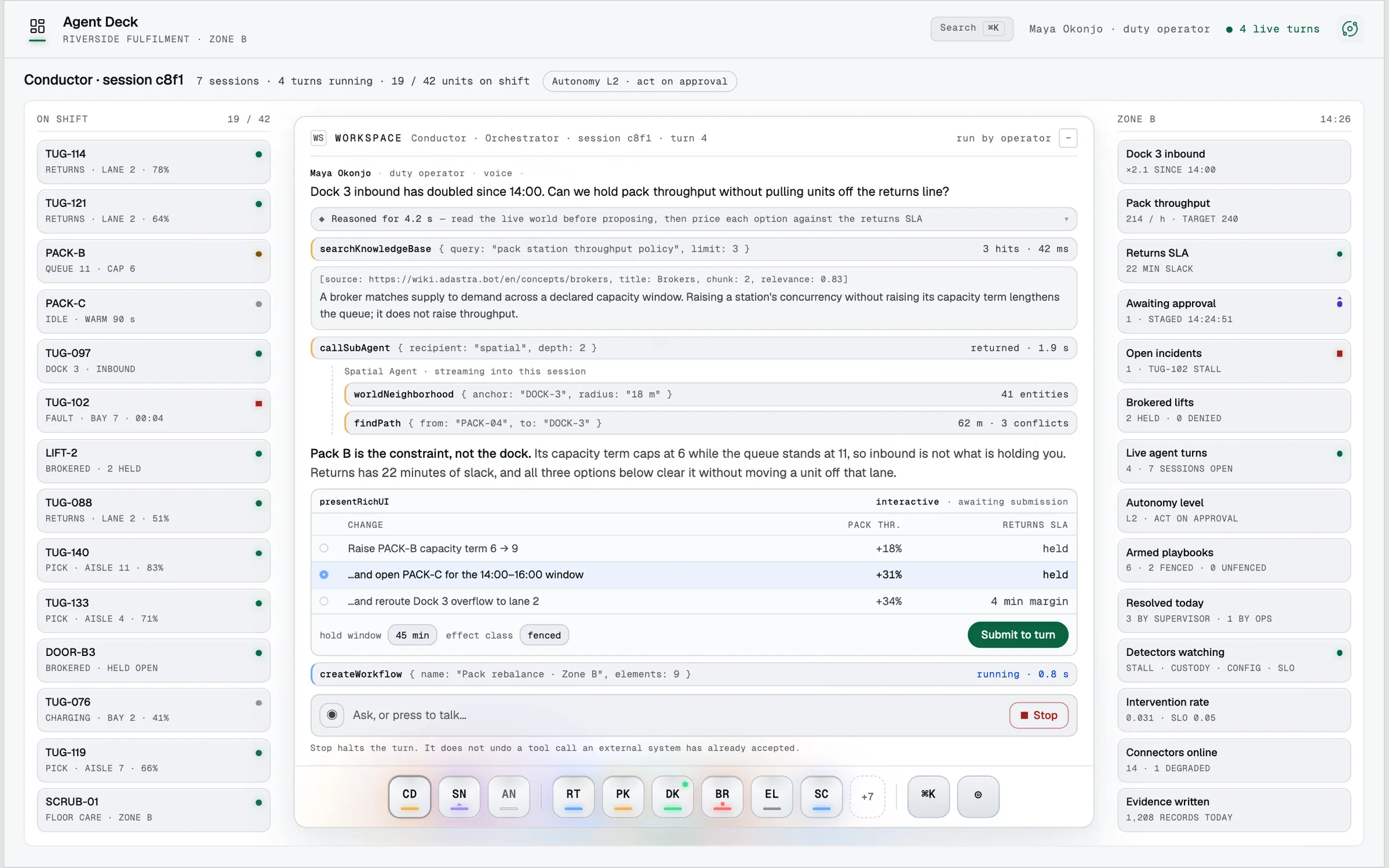Image resolution: width=1389 pixels, height=868 pixels.
Task: Open the hold window '45 min' selector
Action: 412,635
